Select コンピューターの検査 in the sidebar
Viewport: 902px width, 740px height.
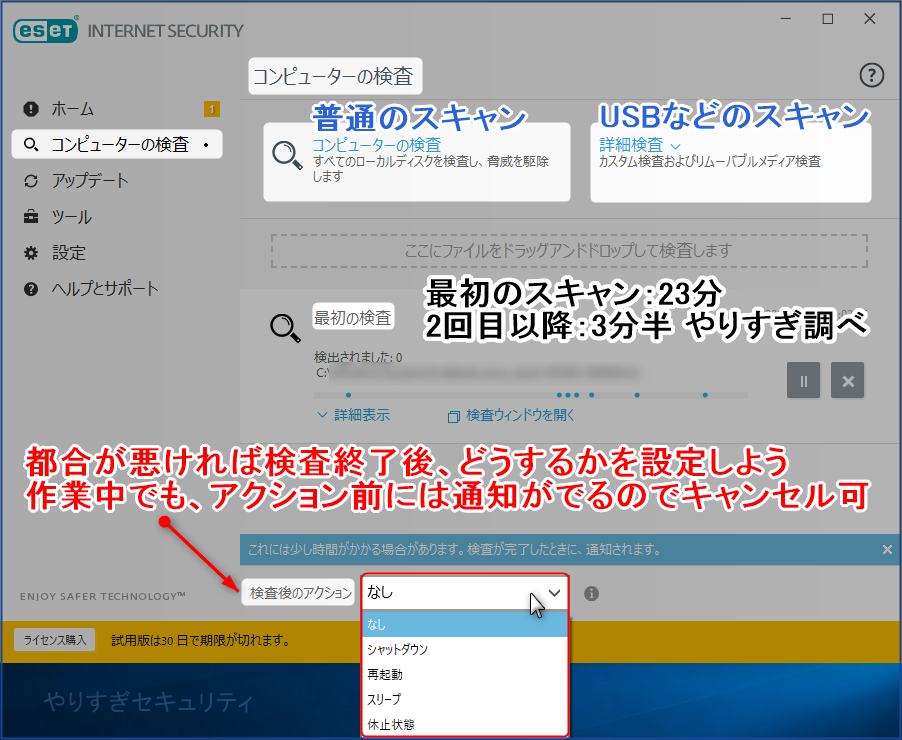[x=117, y=144]
